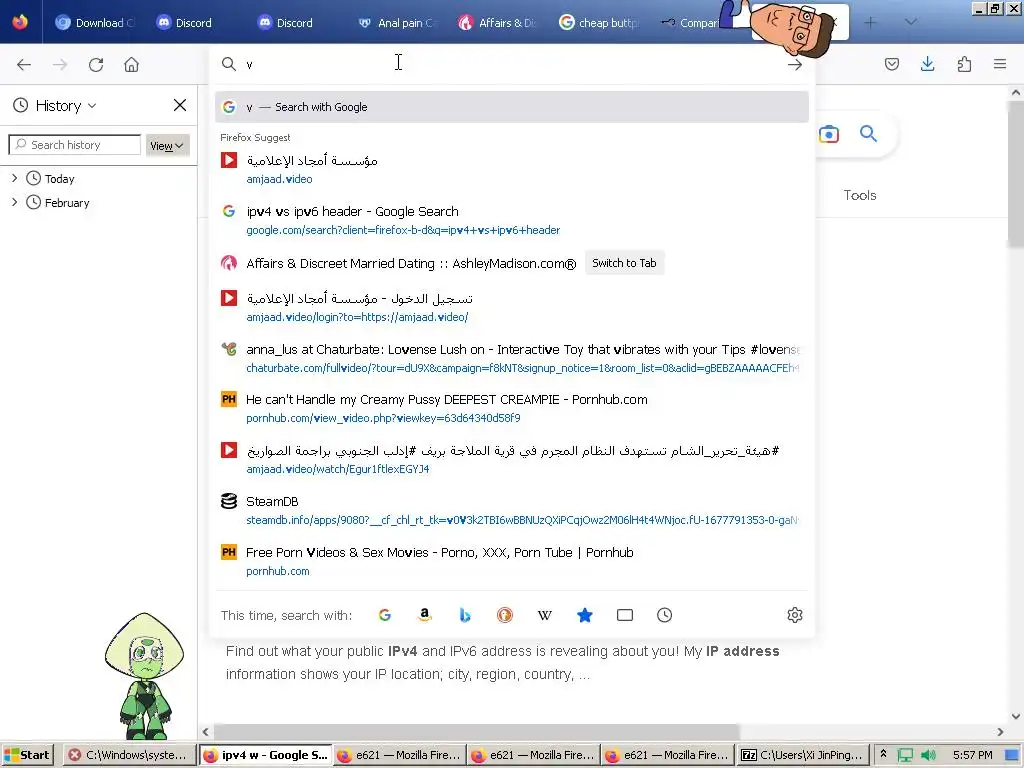Close the History sidebar
Viewport: 1024px width, 768px height.
pos(180,105)
